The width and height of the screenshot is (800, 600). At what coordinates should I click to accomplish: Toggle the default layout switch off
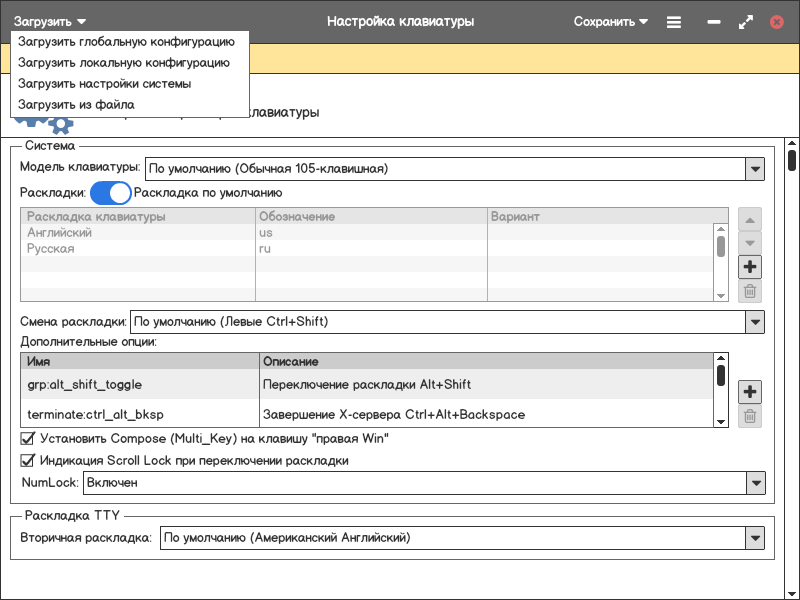pyautogui.click(x=111, y=193)
